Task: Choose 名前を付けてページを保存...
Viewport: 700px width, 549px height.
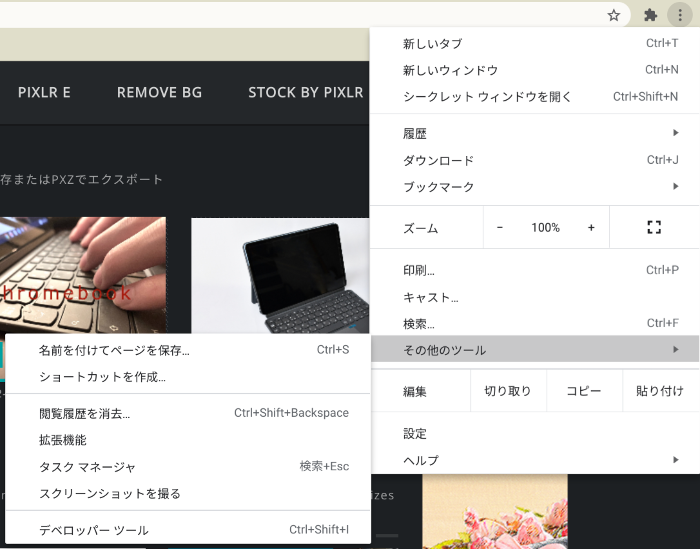Action: point(188,350)
